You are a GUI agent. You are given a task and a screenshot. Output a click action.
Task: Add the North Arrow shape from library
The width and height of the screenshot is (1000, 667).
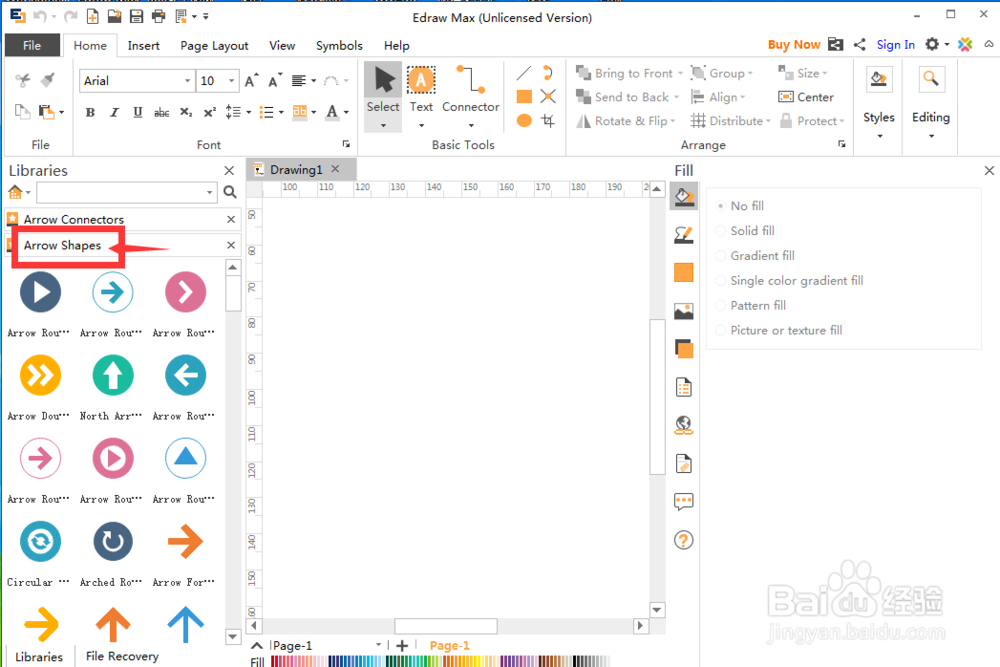click(113, 376)
